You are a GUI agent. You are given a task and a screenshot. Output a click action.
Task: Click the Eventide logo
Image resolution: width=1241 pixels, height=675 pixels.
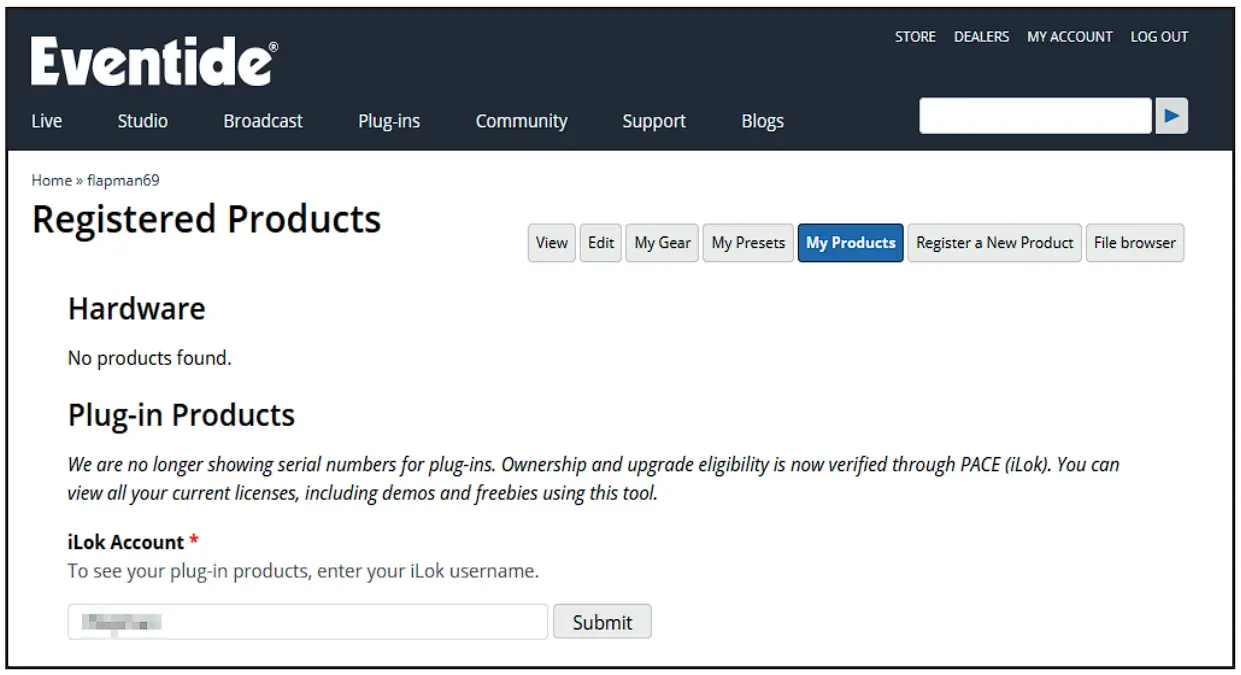pos(154,62)
